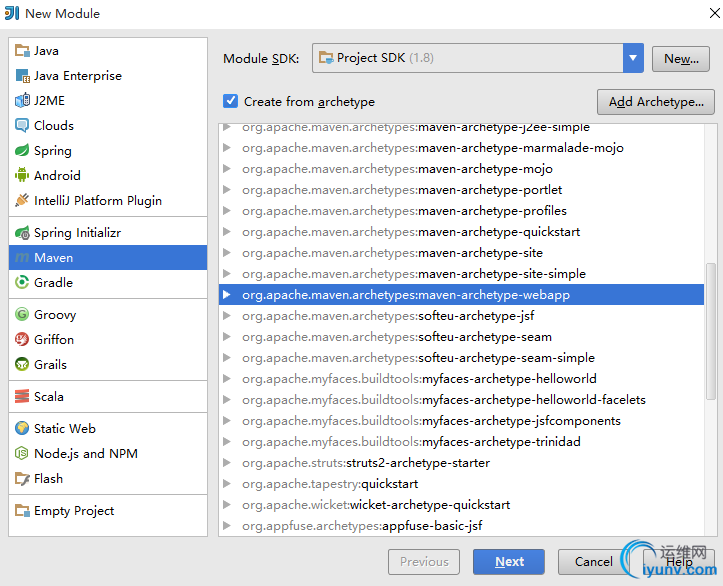
Task: Expand wicket-archetype-quickstart node
Action: point(226,504)
